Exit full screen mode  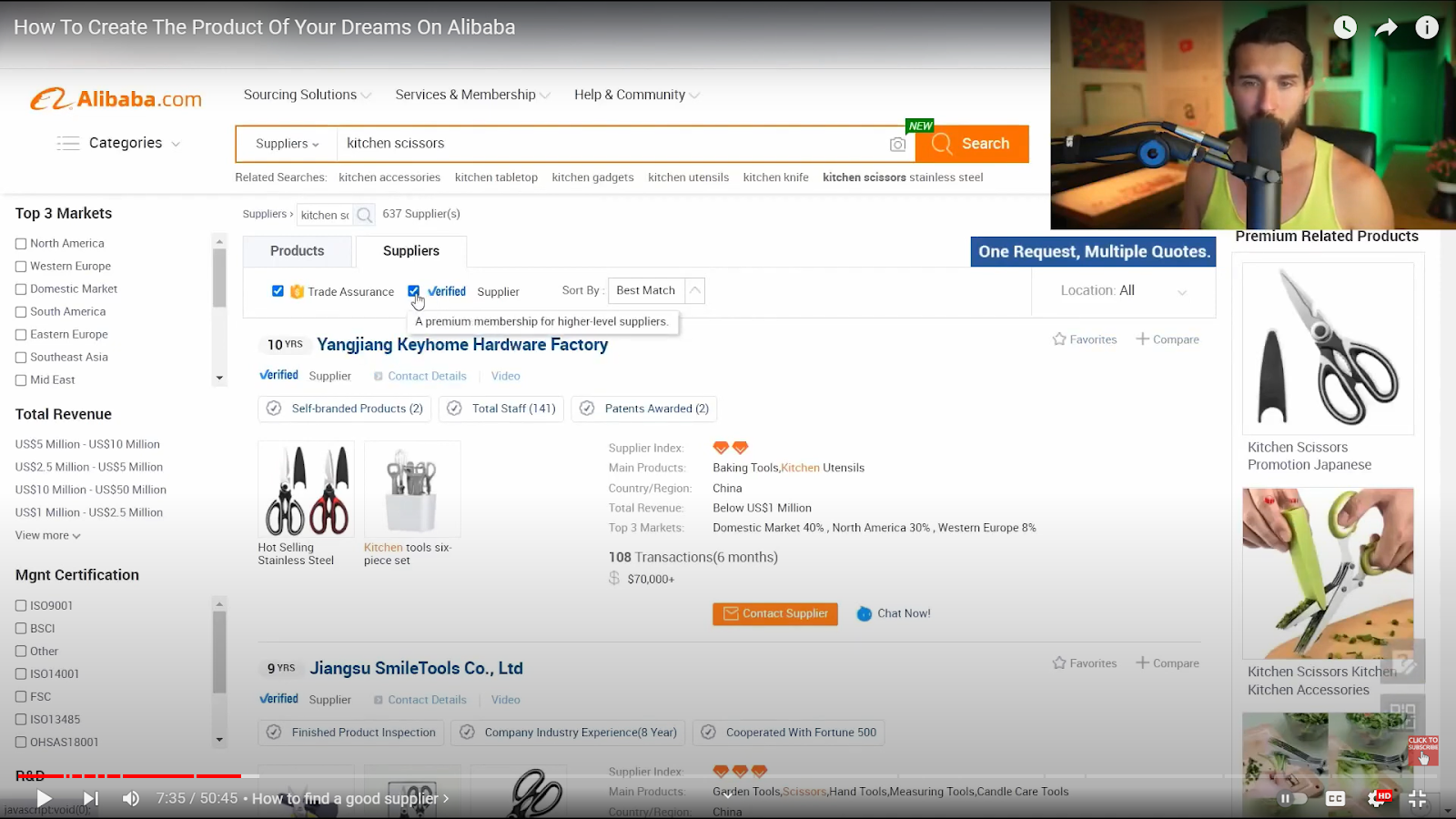1418,798
